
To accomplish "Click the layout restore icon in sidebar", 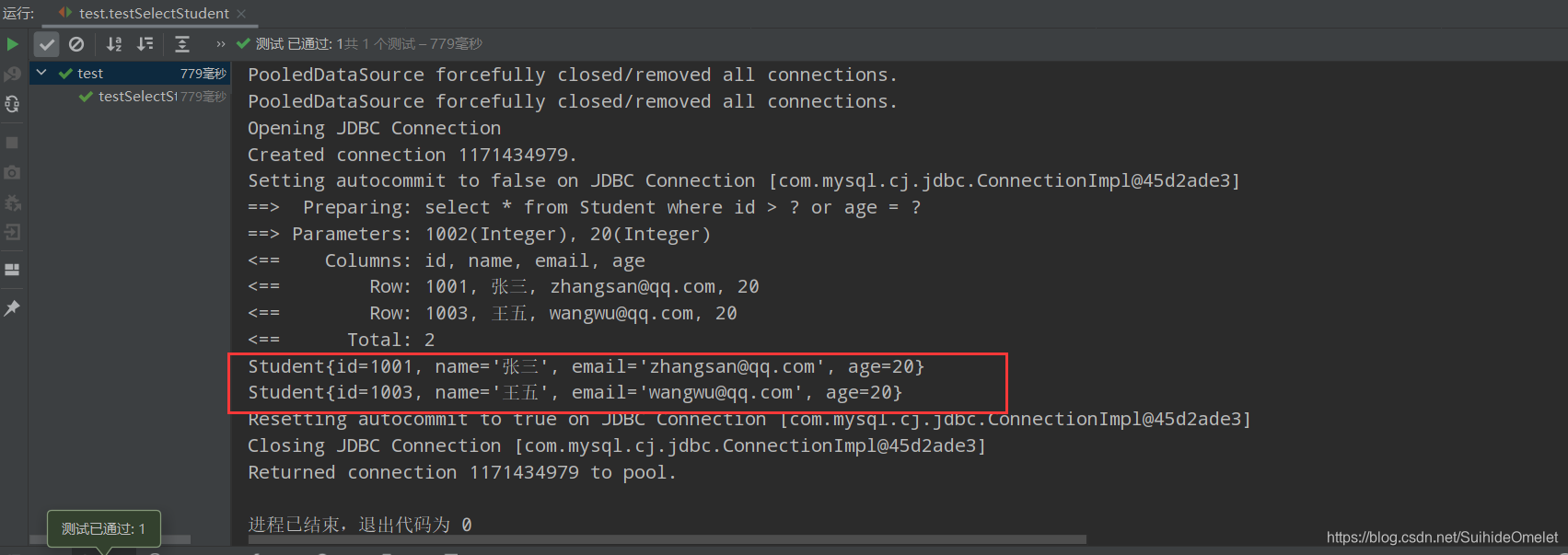I will 12,270.
